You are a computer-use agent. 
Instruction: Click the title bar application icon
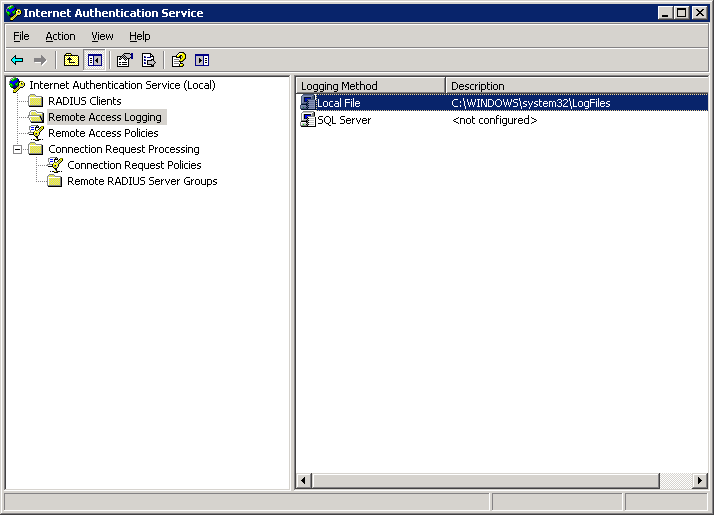(x=13, y=13)
